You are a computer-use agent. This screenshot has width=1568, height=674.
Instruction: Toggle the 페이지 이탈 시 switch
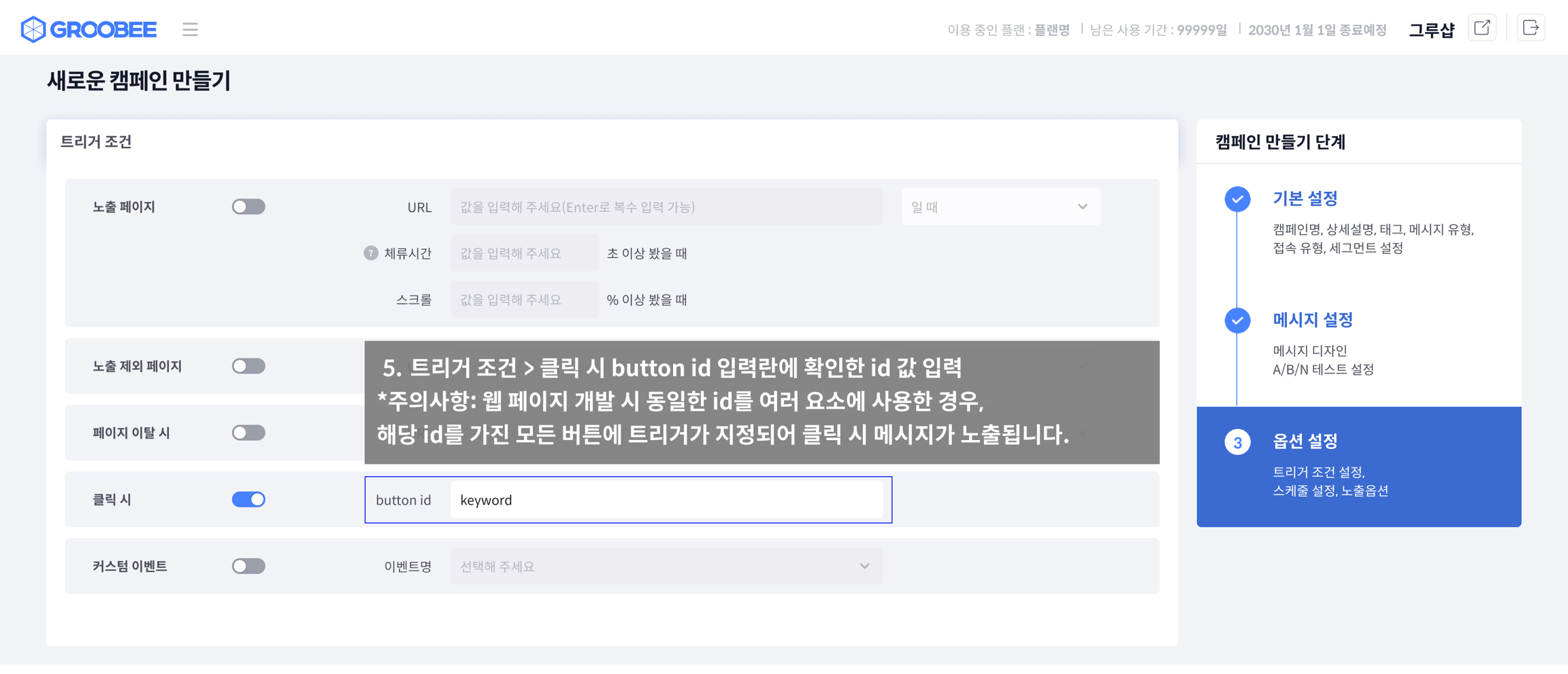248,433
